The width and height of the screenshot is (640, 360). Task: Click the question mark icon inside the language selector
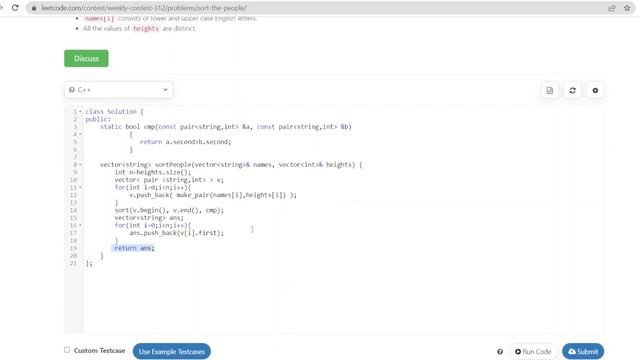point(72,90)
